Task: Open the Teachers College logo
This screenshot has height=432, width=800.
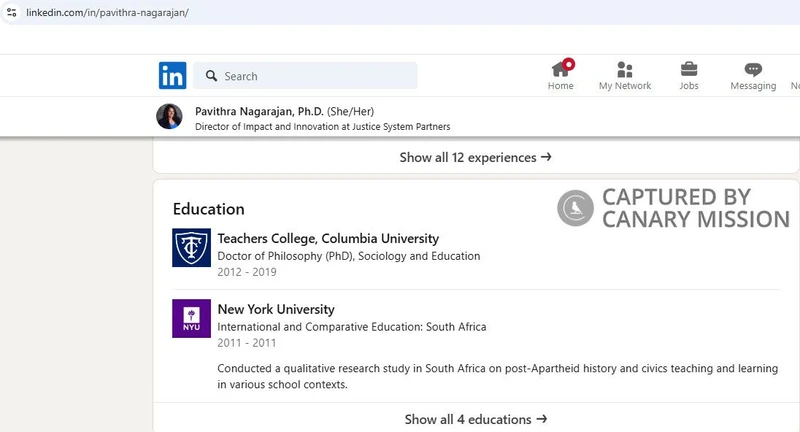Action: tap(191, 247)
